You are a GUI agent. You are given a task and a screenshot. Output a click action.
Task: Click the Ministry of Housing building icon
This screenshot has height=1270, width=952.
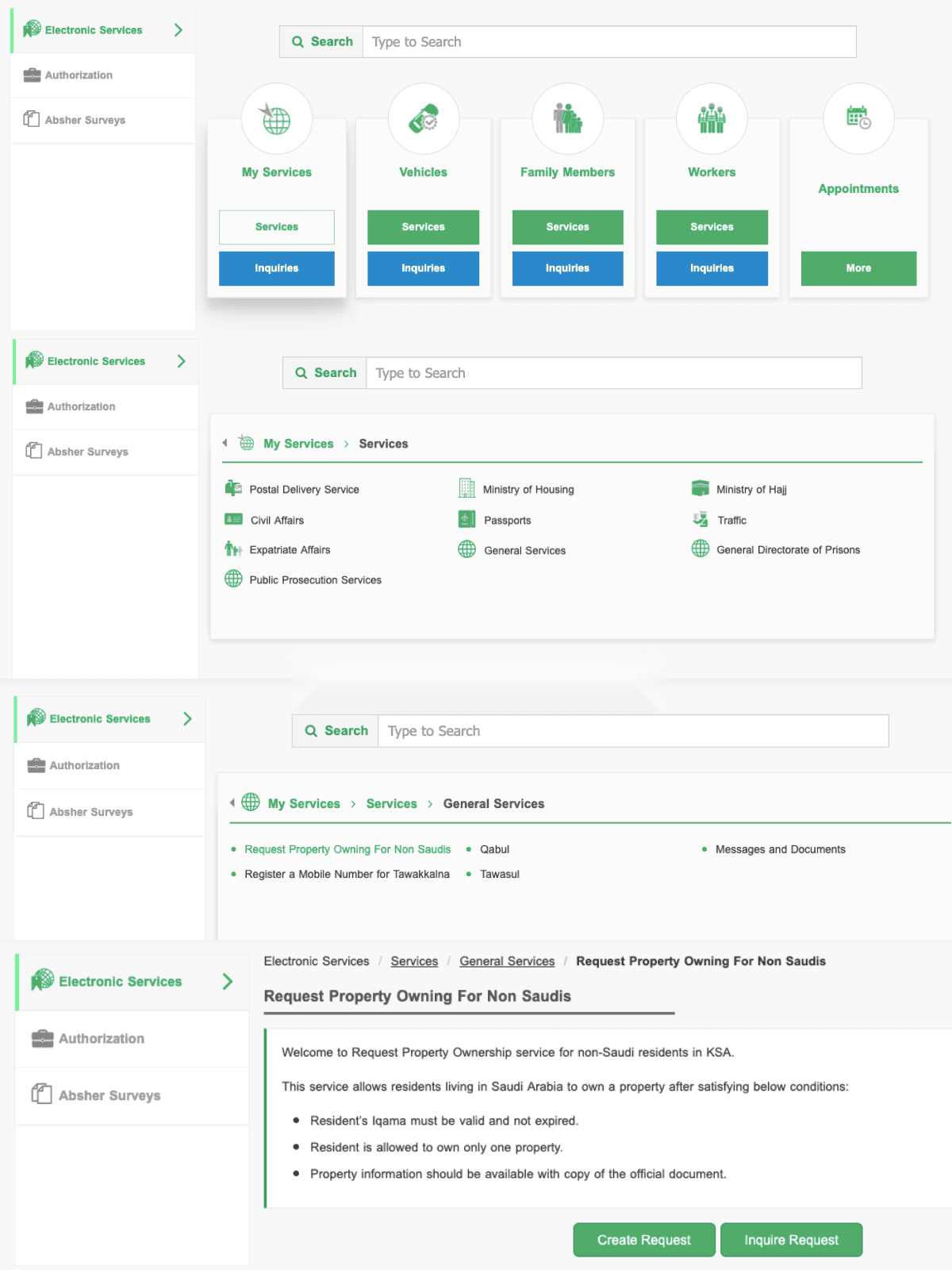pyautogui.click(x=467, y=488)
